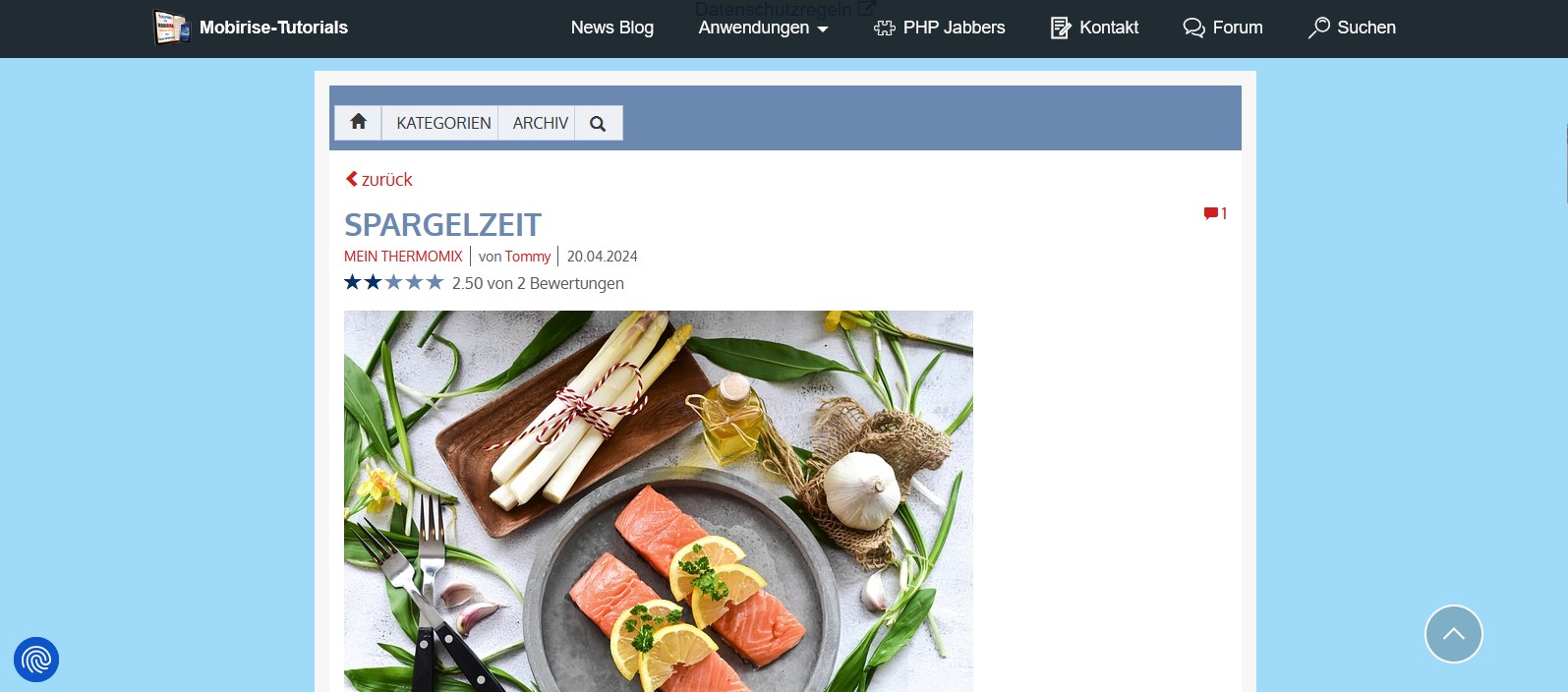Go to News Blog page

point(611,28)
